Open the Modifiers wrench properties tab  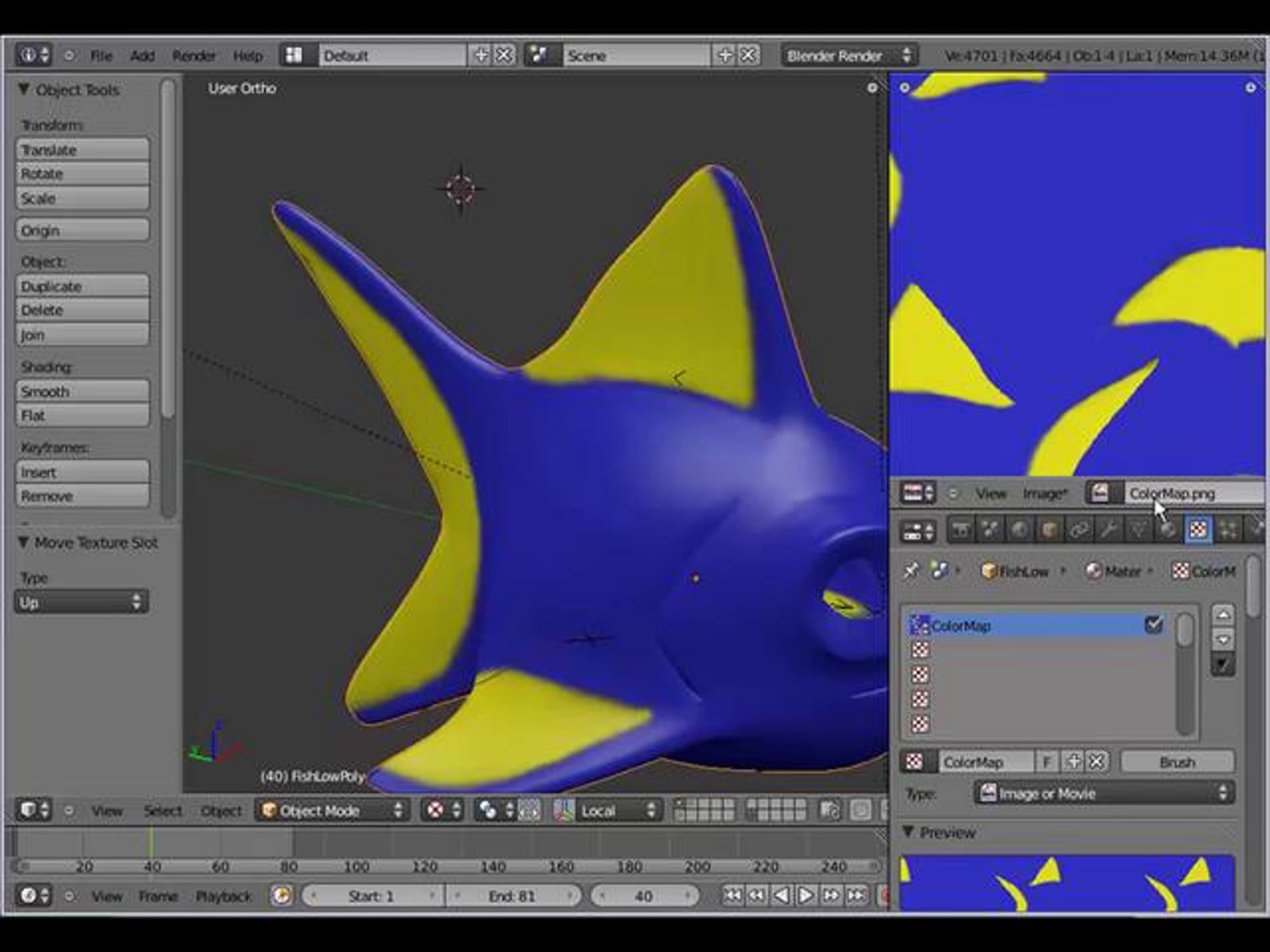coord(1108,529)
